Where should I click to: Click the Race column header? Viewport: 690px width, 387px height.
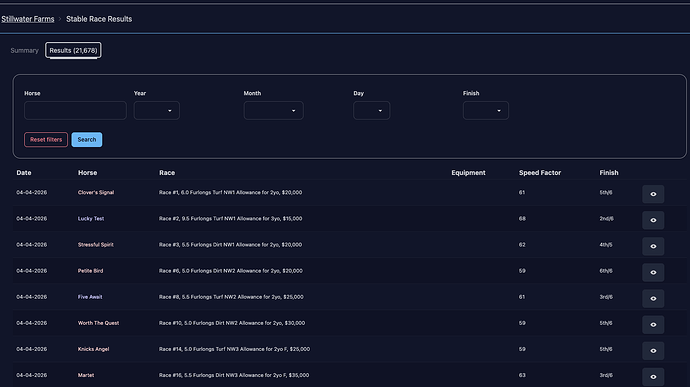pos(167,173)
